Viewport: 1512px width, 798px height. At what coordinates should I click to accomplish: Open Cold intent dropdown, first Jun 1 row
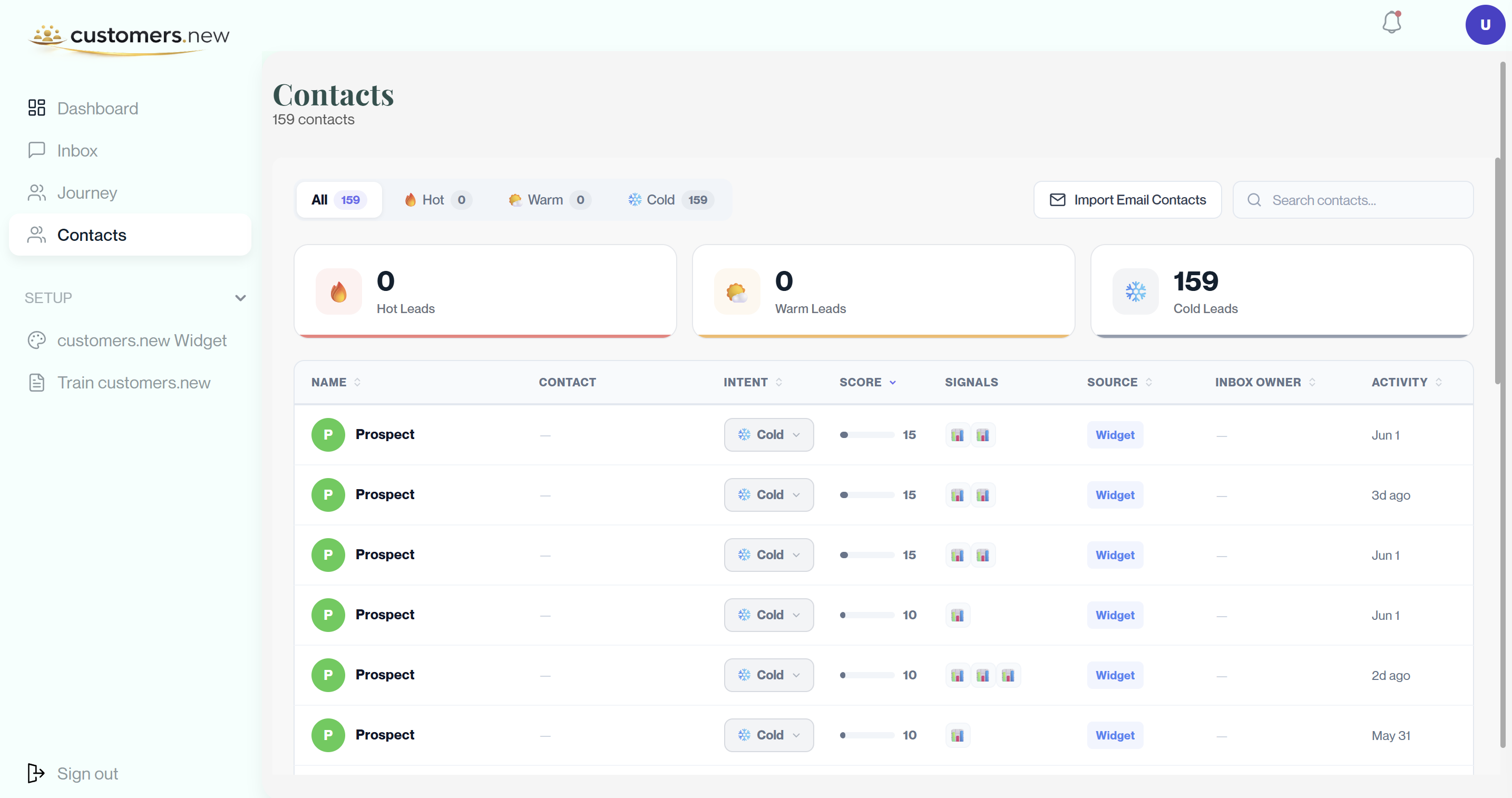pyautogui.click(x=768, y=434)
